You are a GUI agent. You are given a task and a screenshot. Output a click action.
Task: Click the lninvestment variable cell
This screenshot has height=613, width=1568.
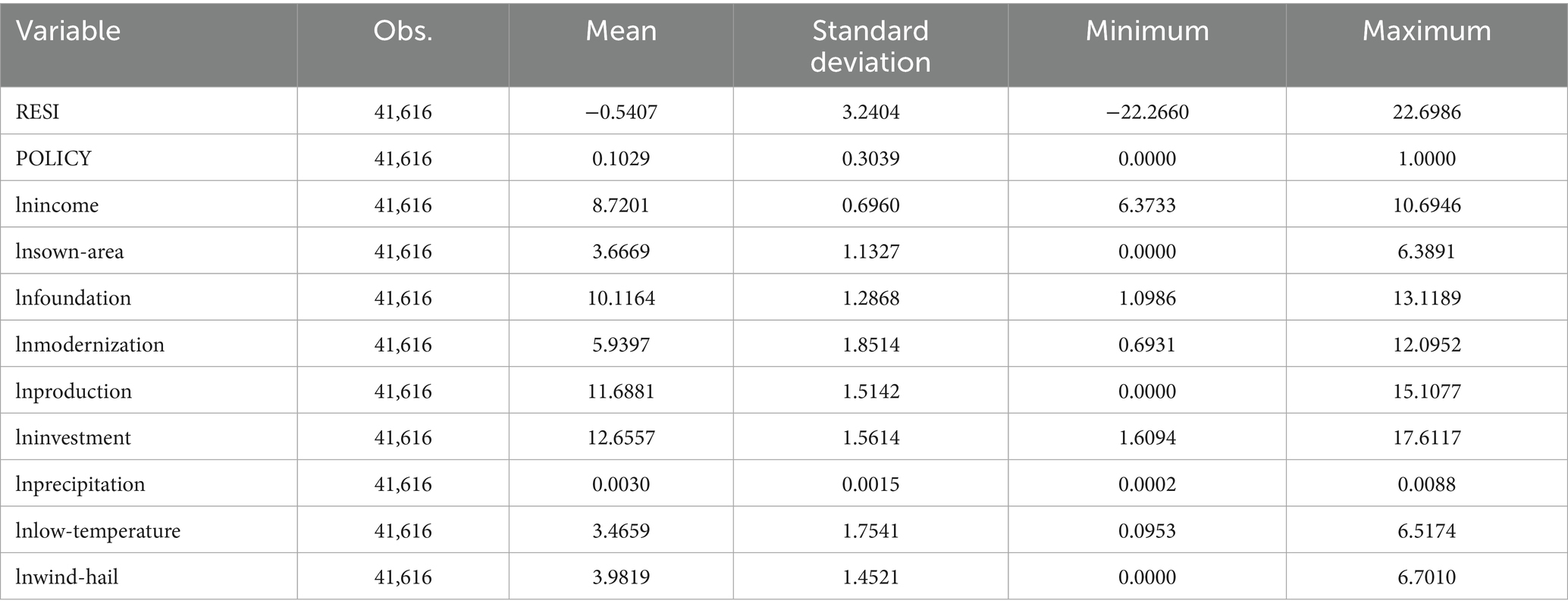point(74,437)
